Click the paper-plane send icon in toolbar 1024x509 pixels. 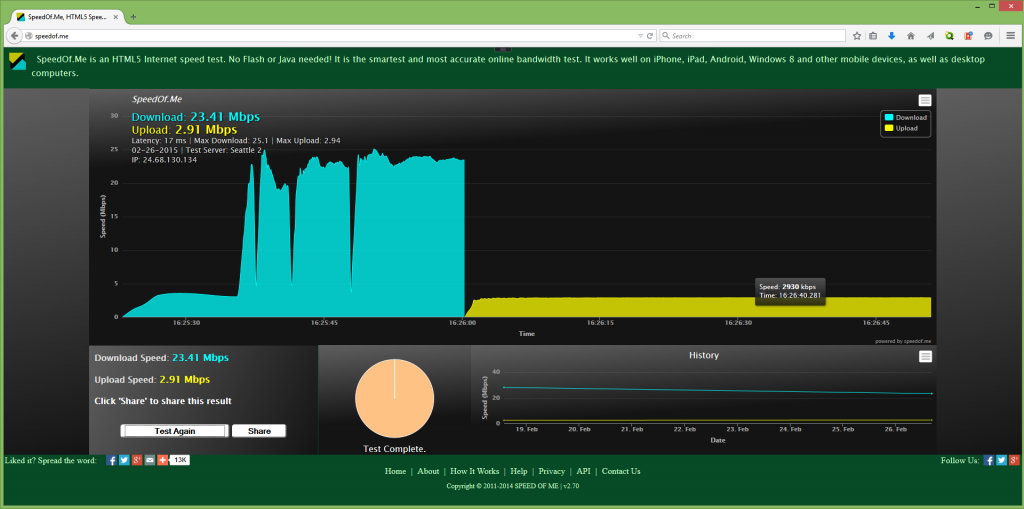pos(930,36)
